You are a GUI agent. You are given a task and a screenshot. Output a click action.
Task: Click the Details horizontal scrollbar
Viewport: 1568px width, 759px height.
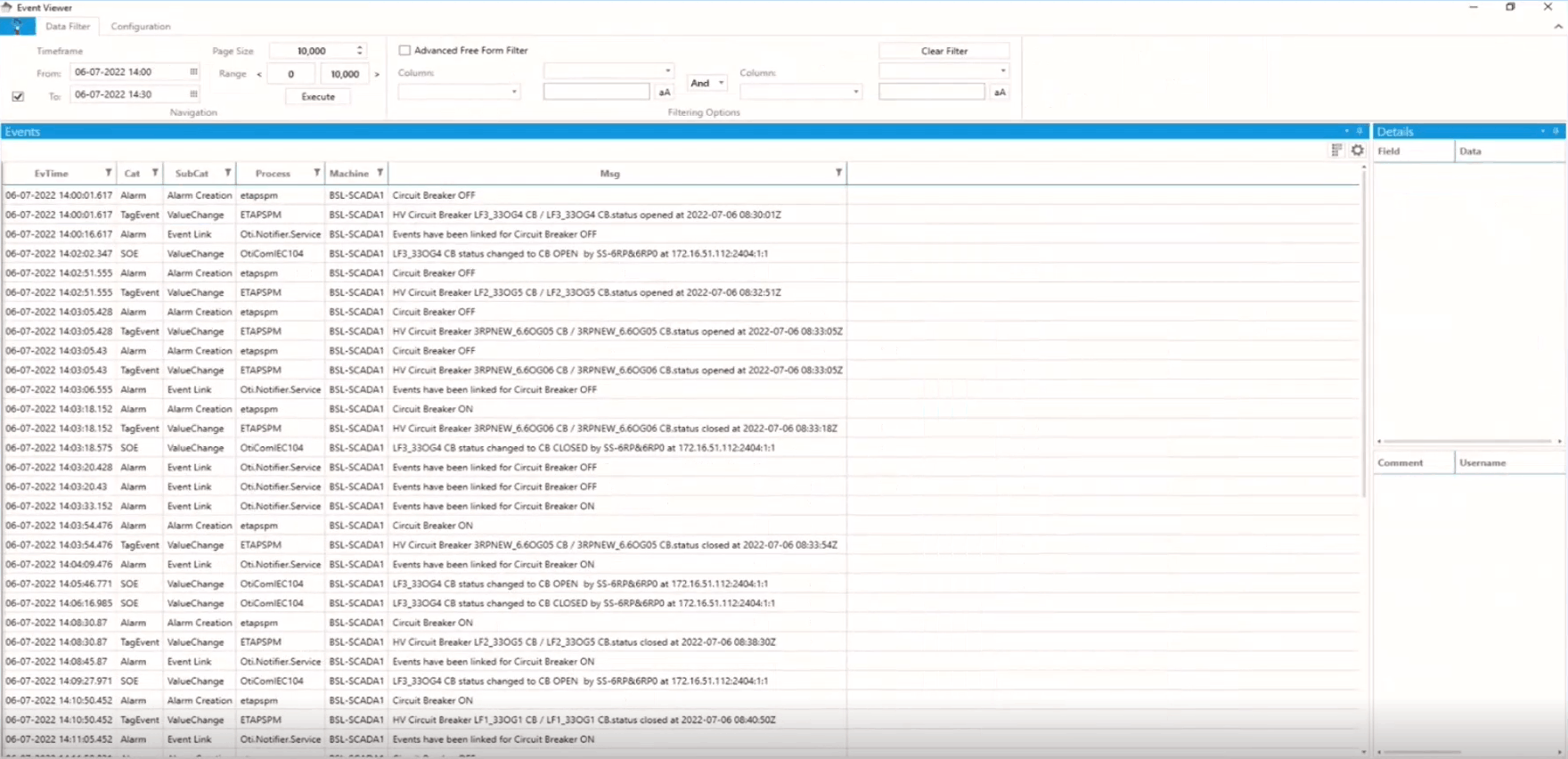[x=1467, y=441]
